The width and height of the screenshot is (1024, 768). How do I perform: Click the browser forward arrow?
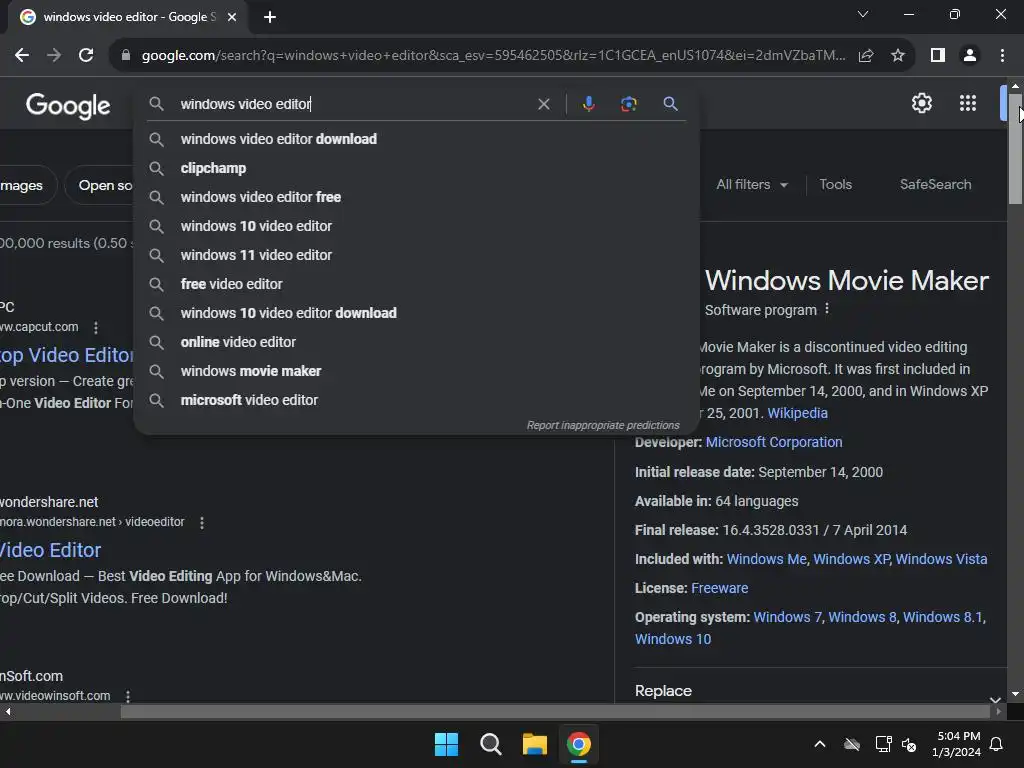pyautogui.click(x=54, y=56)
